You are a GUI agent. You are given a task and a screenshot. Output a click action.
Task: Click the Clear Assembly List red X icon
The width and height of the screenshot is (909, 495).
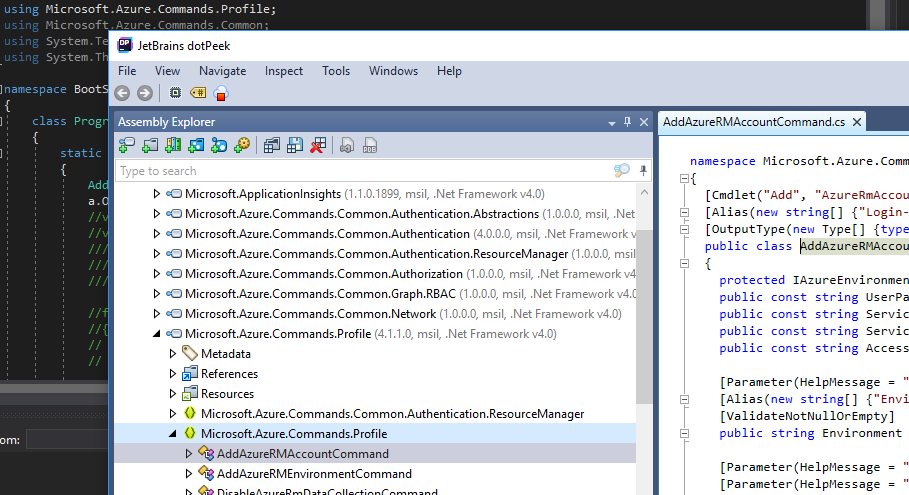pyautogui.click(x=318, y=145)
